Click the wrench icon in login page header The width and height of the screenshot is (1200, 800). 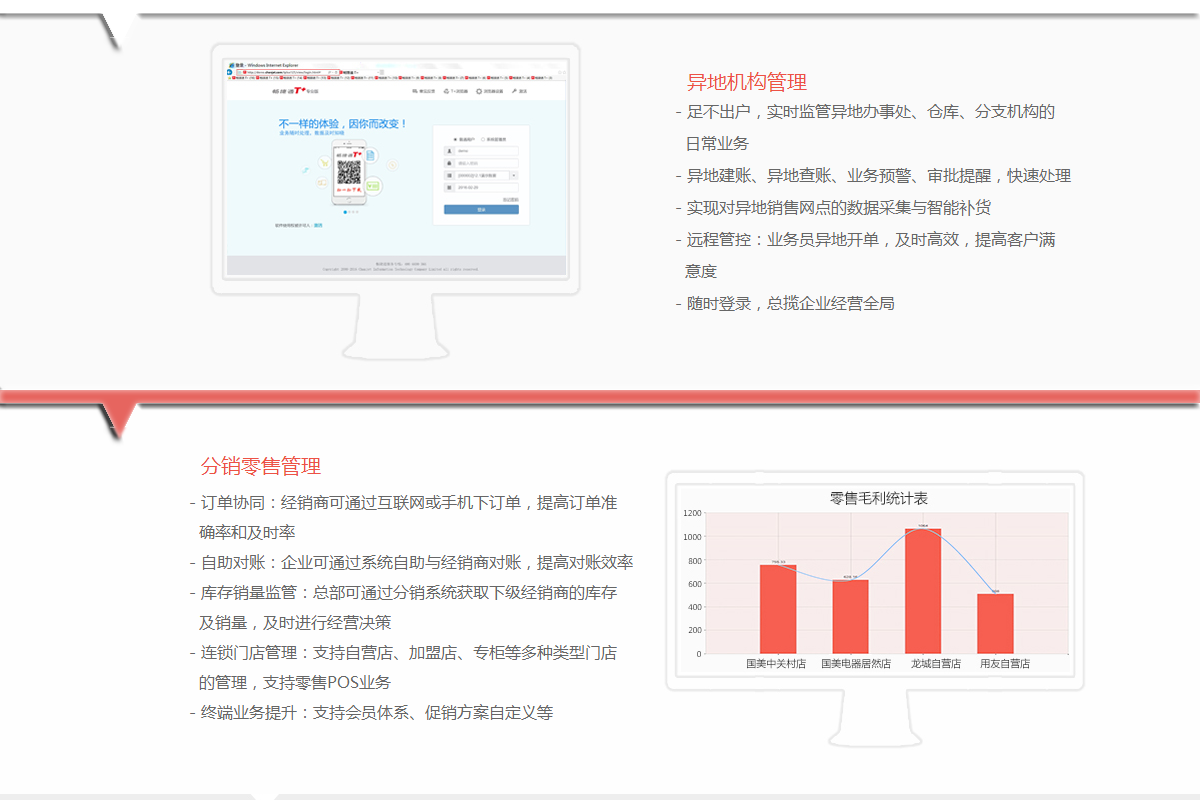[514, 91]
